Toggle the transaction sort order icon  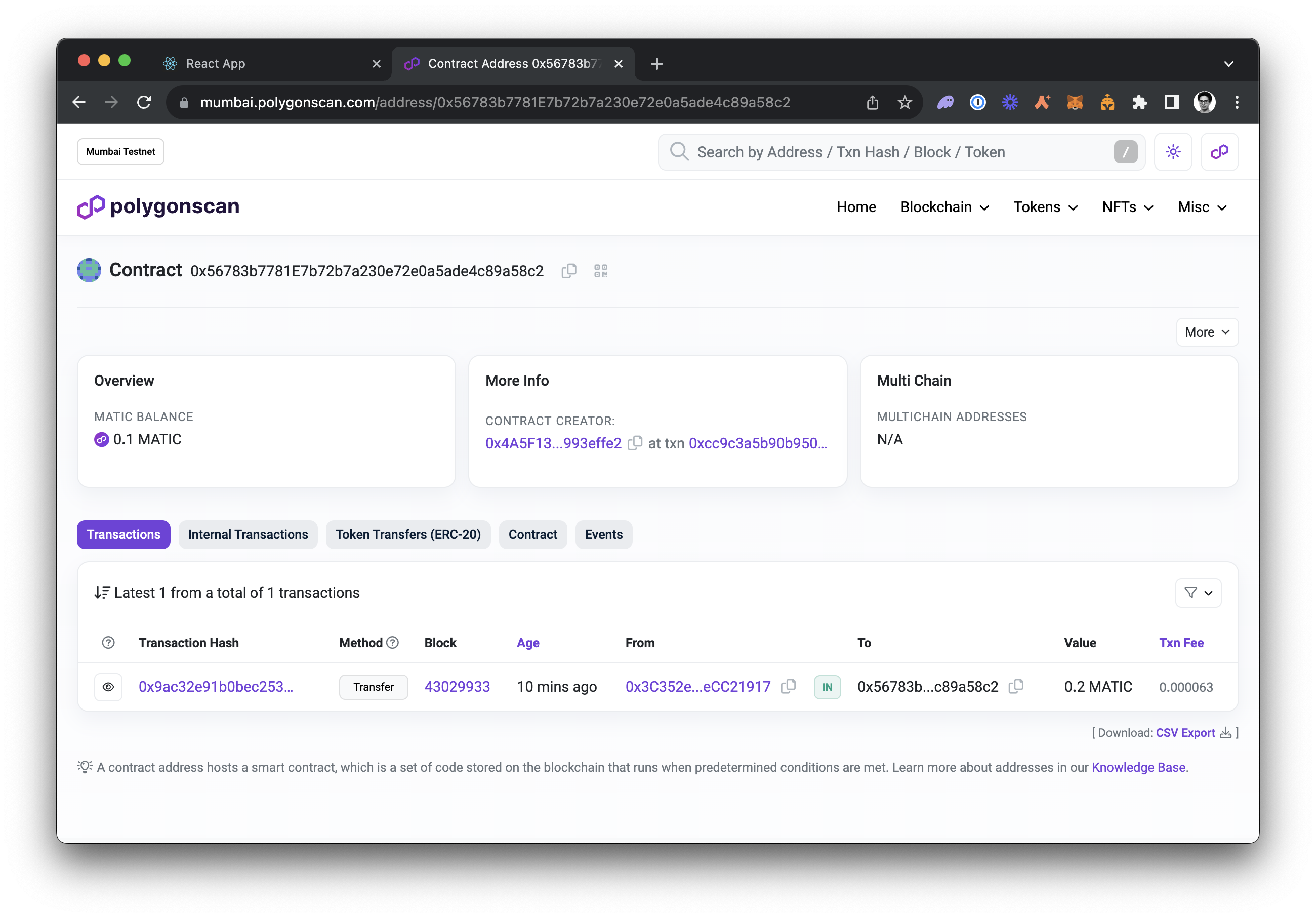tap(102, 593)
